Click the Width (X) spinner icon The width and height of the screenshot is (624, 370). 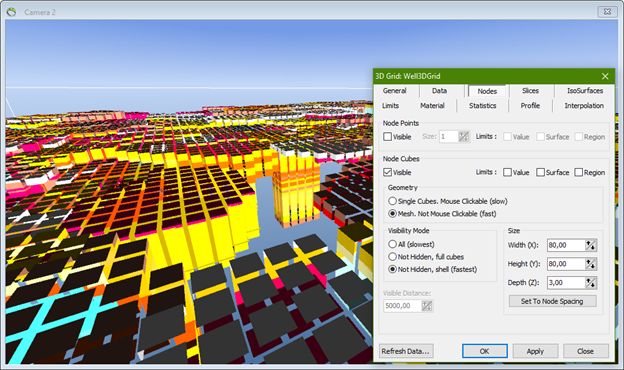click(x=591, y=245)
